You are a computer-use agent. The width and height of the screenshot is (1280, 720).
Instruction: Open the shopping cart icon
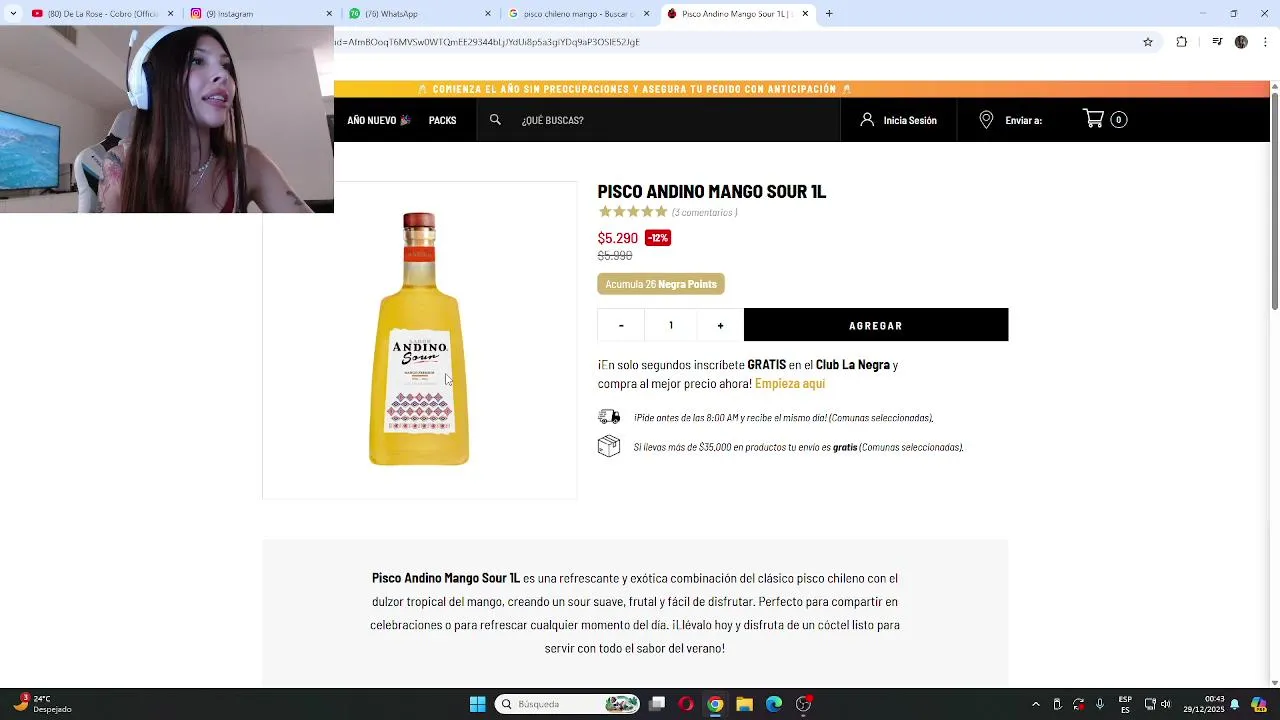coord(1094,119)
